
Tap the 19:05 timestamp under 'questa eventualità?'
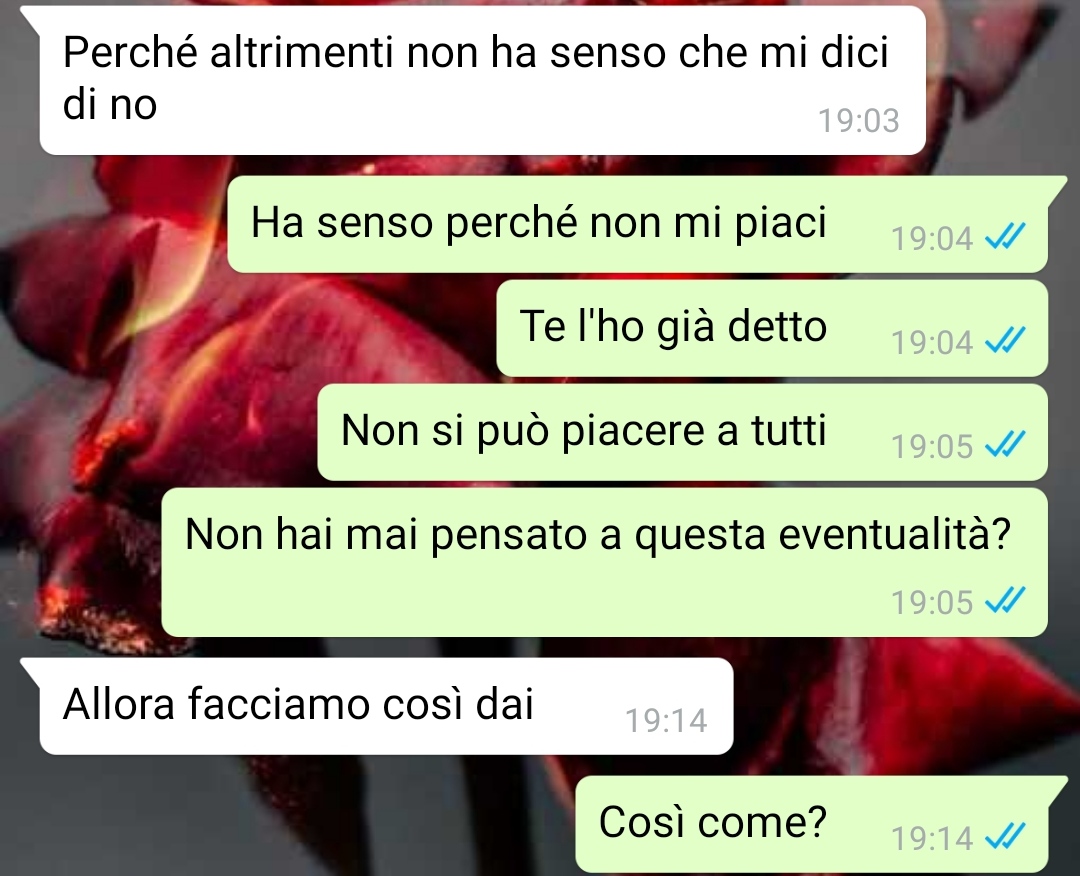(932, 602)
